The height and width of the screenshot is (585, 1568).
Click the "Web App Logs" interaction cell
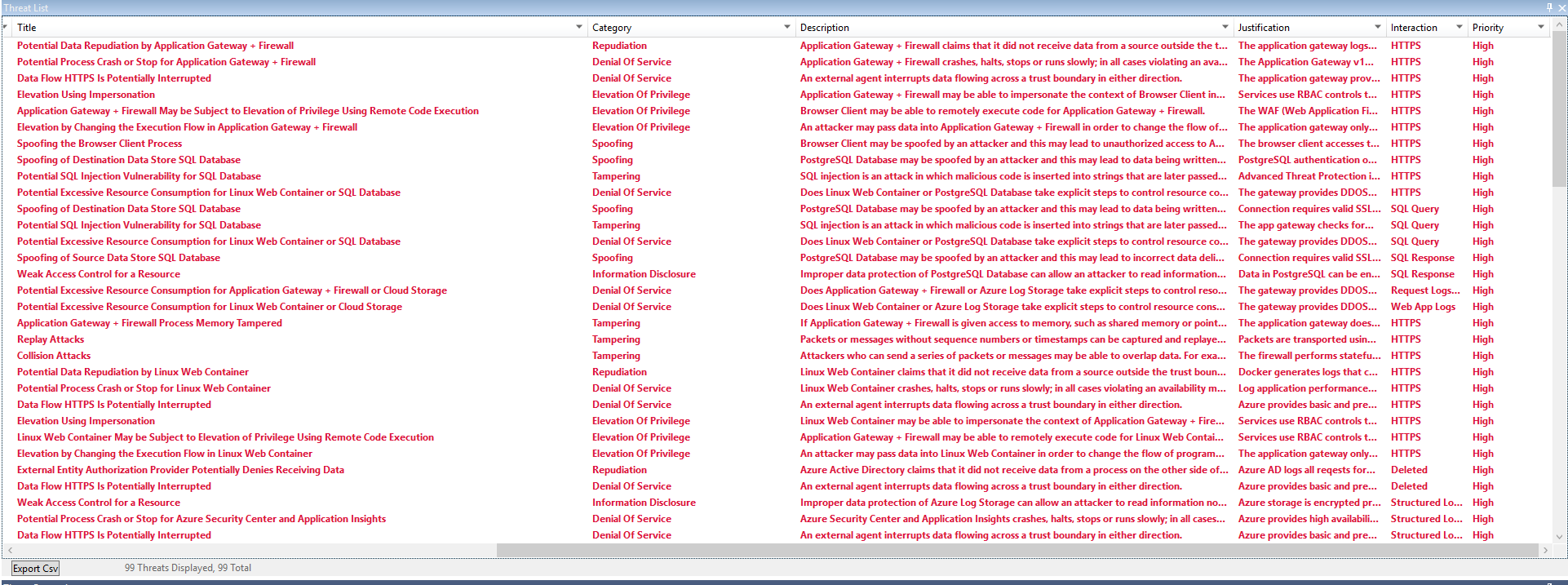[x=1423, y=307]
